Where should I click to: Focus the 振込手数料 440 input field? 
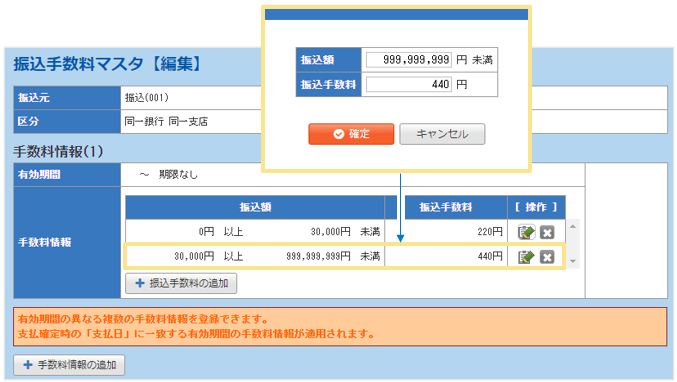408,84
